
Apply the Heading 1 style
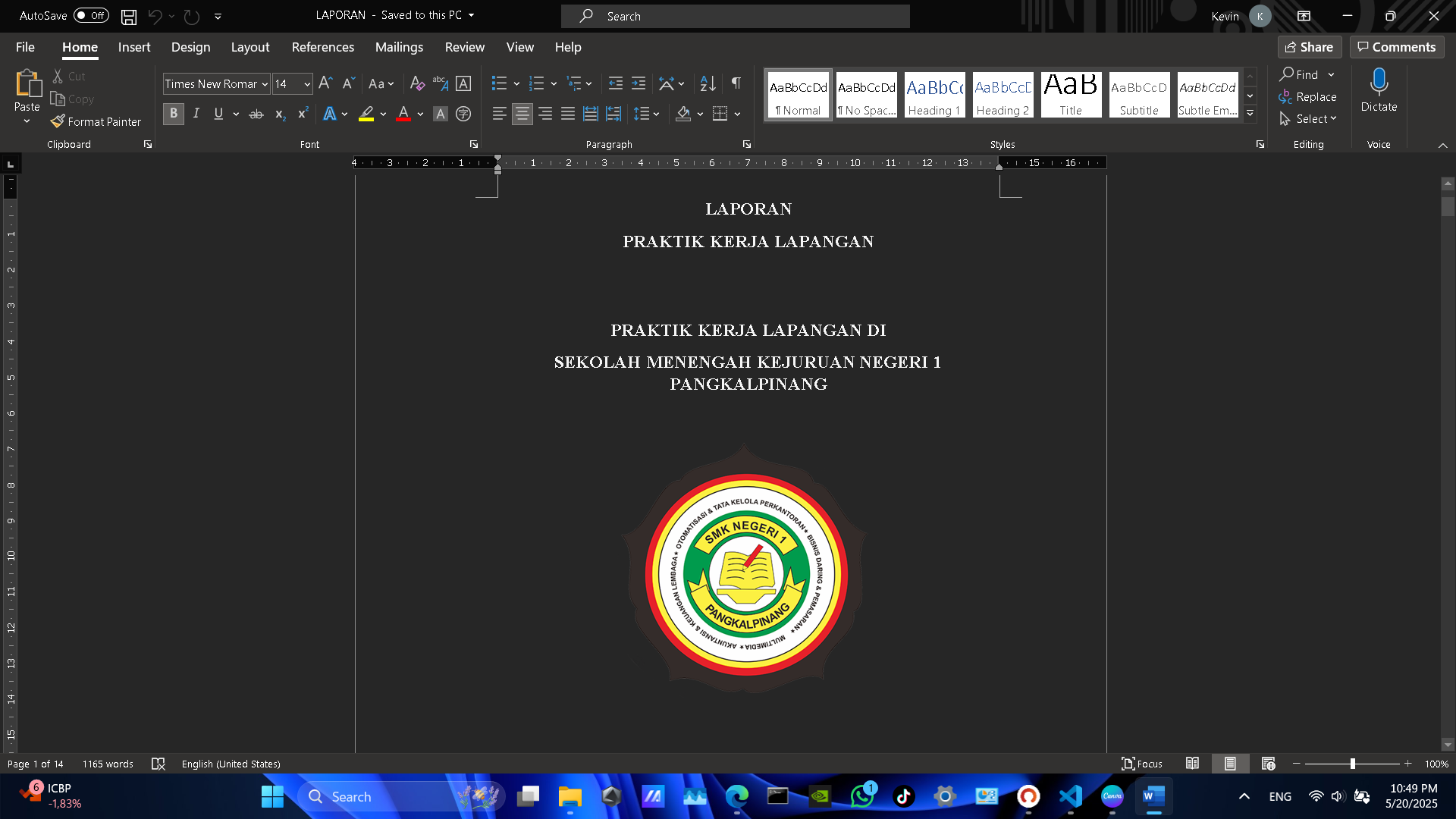(934, 95)
